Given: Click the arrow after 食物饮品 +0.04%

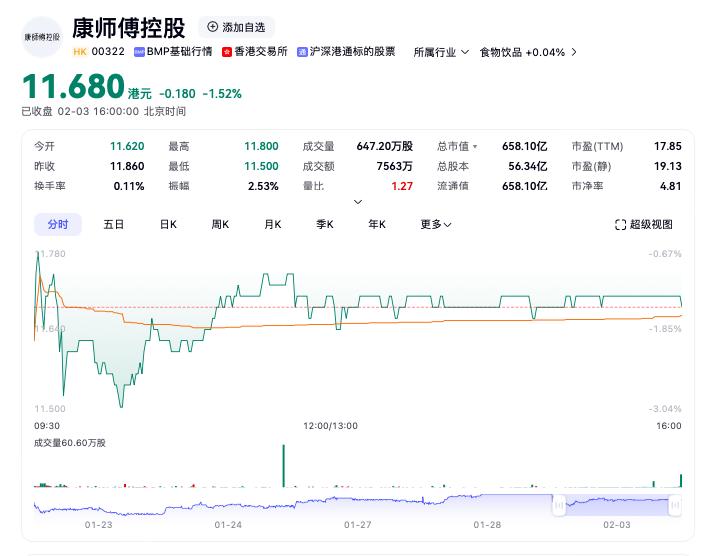Looking at the screenshot, I should pyautogui.click(x=574, y=52).
